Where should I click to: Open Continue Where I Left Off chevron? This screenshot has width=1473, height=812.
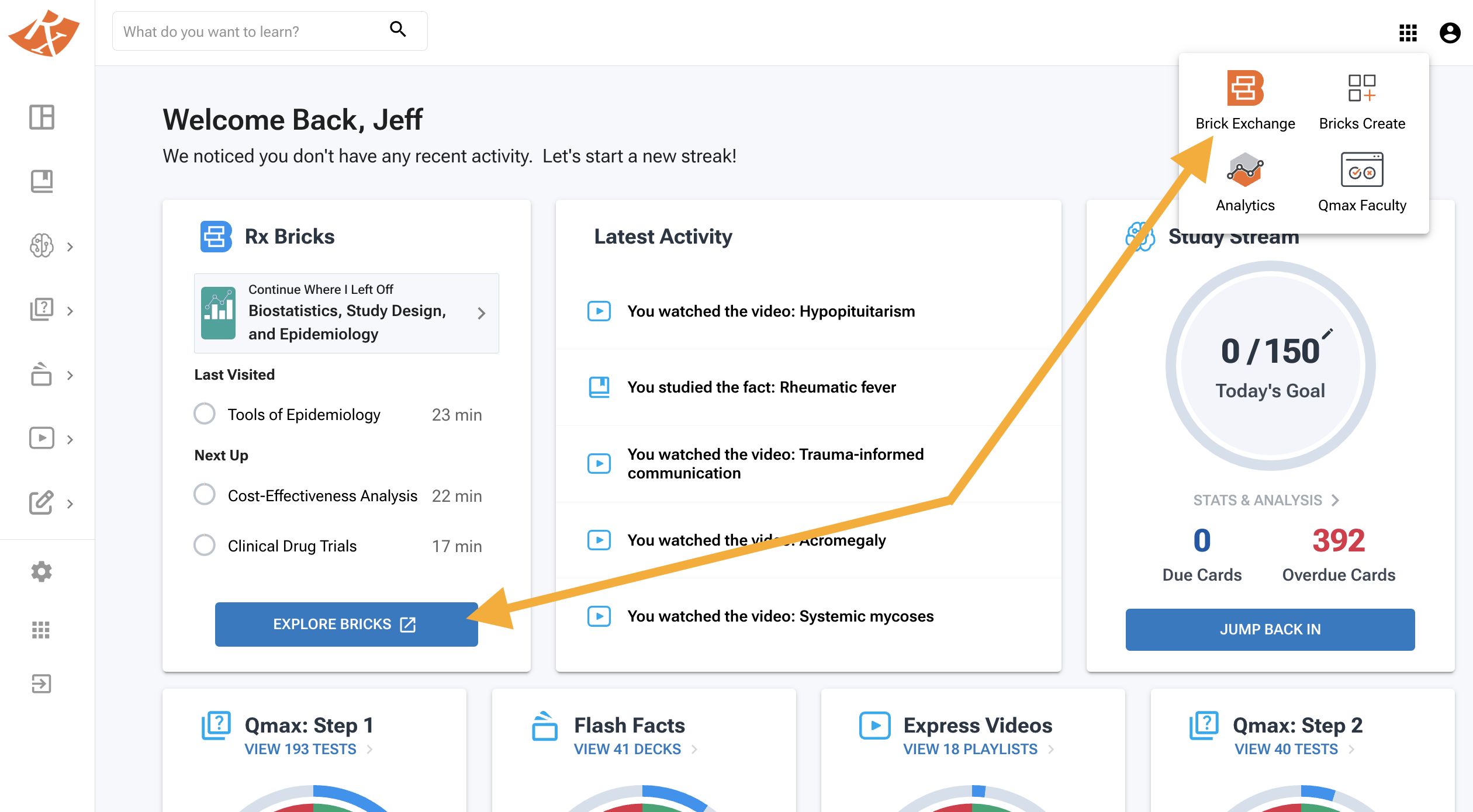(x=481, y=314)
